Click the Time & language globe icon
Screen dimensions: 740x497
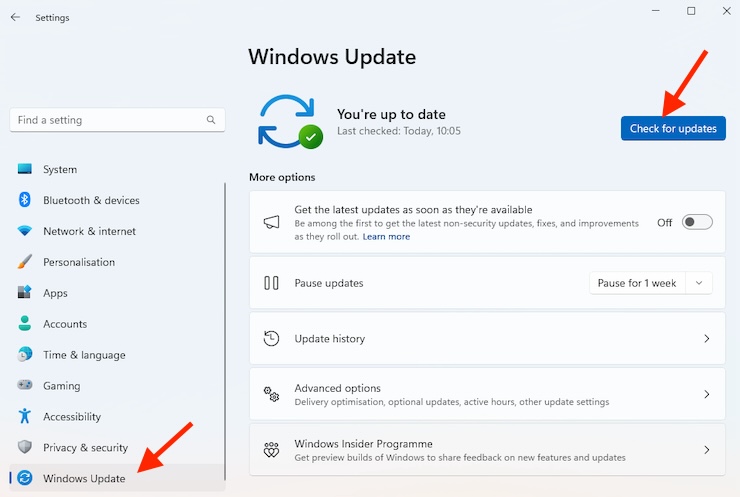pyautogui.click(x=25, y=354)
